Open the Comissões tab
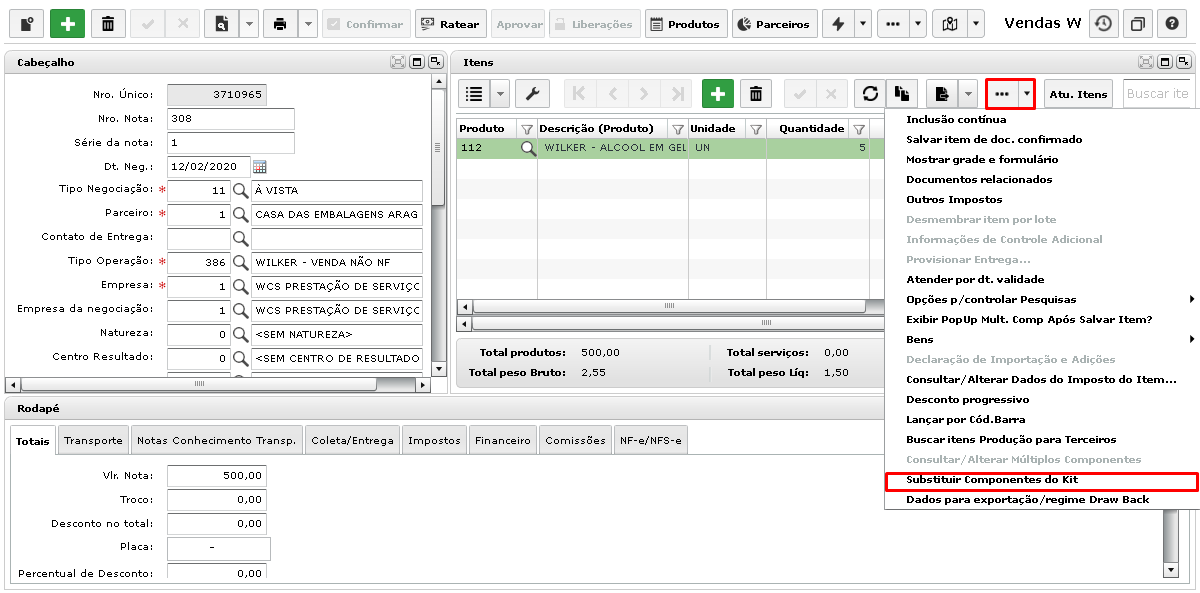The height and width of the screenshot is (593, 1200). point(576,440)
